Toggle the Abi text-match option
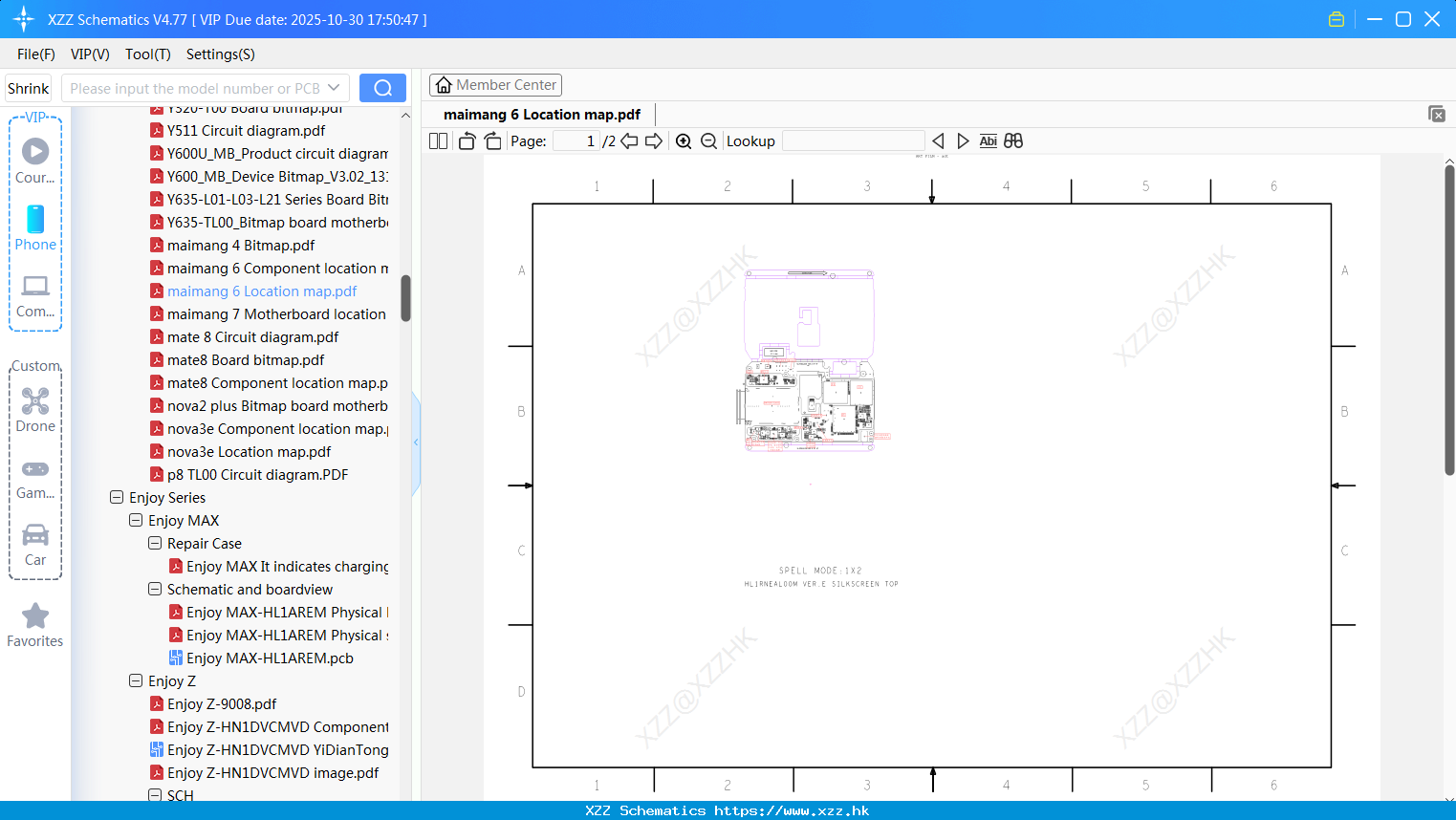The height and width of the screenshot is (820, 1456). 989,140
